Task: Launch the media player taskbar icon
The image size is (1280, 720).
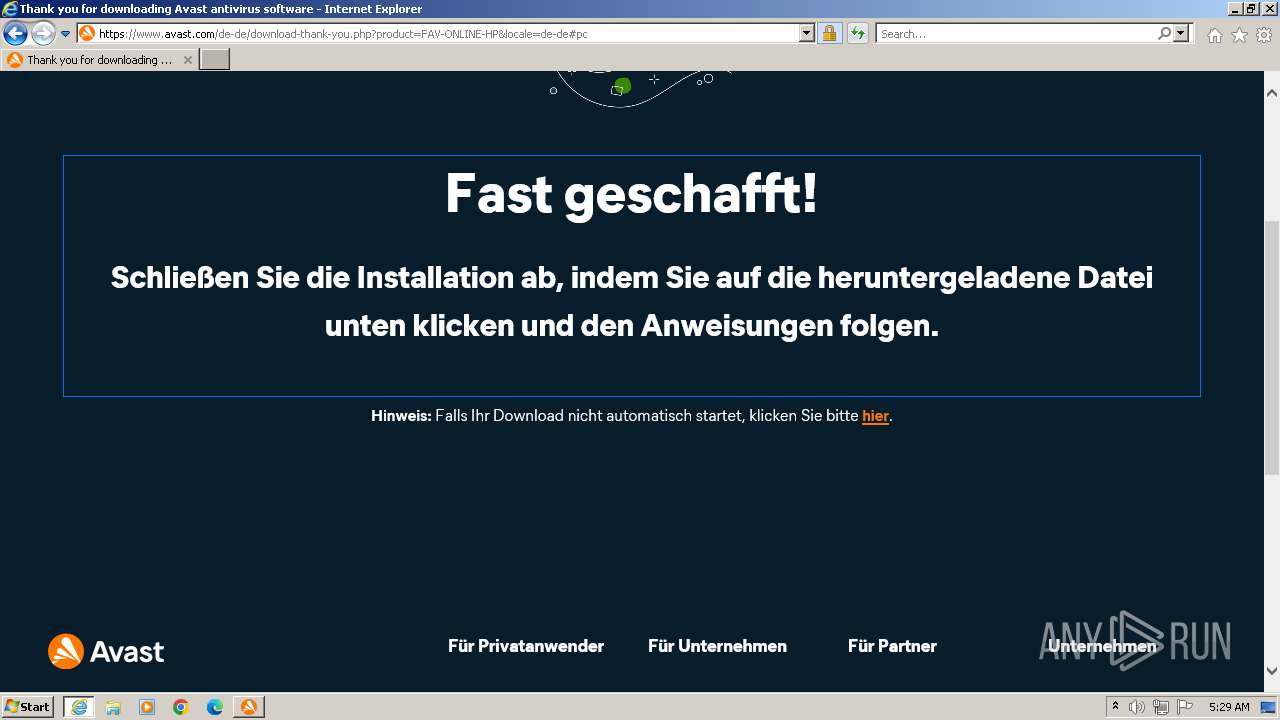Action: pyautogui.click(x=147, y=707)
